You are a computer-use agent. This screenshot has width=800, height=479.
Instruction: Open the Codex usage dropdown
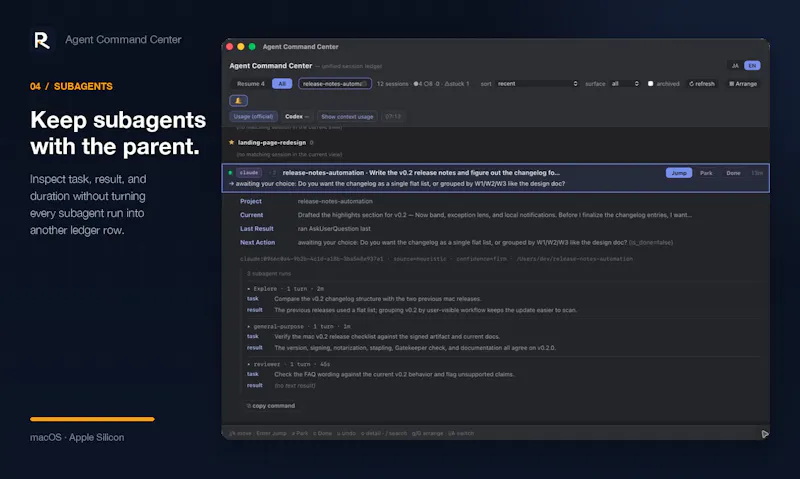point(297,116)
